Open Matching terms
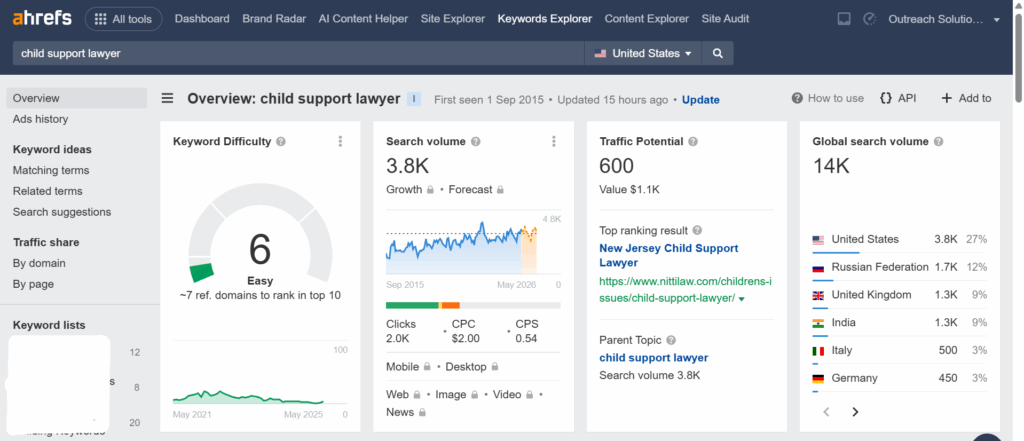Image resolution: width=1024 pixels, height=441 pixels. click(x=51, y=170)
